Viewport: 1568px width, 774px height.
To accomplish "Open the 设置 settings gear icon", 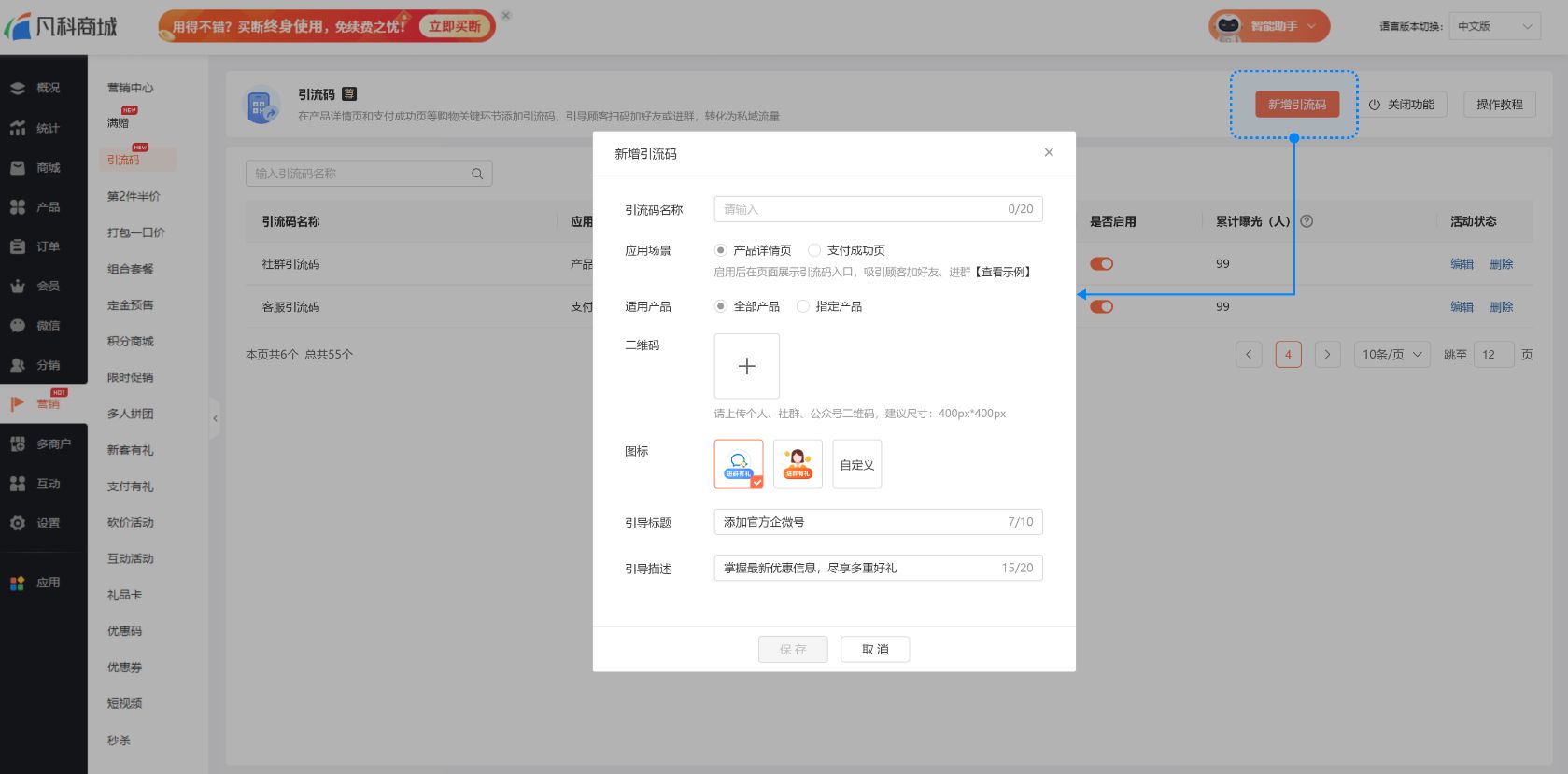I will [18, 523].
